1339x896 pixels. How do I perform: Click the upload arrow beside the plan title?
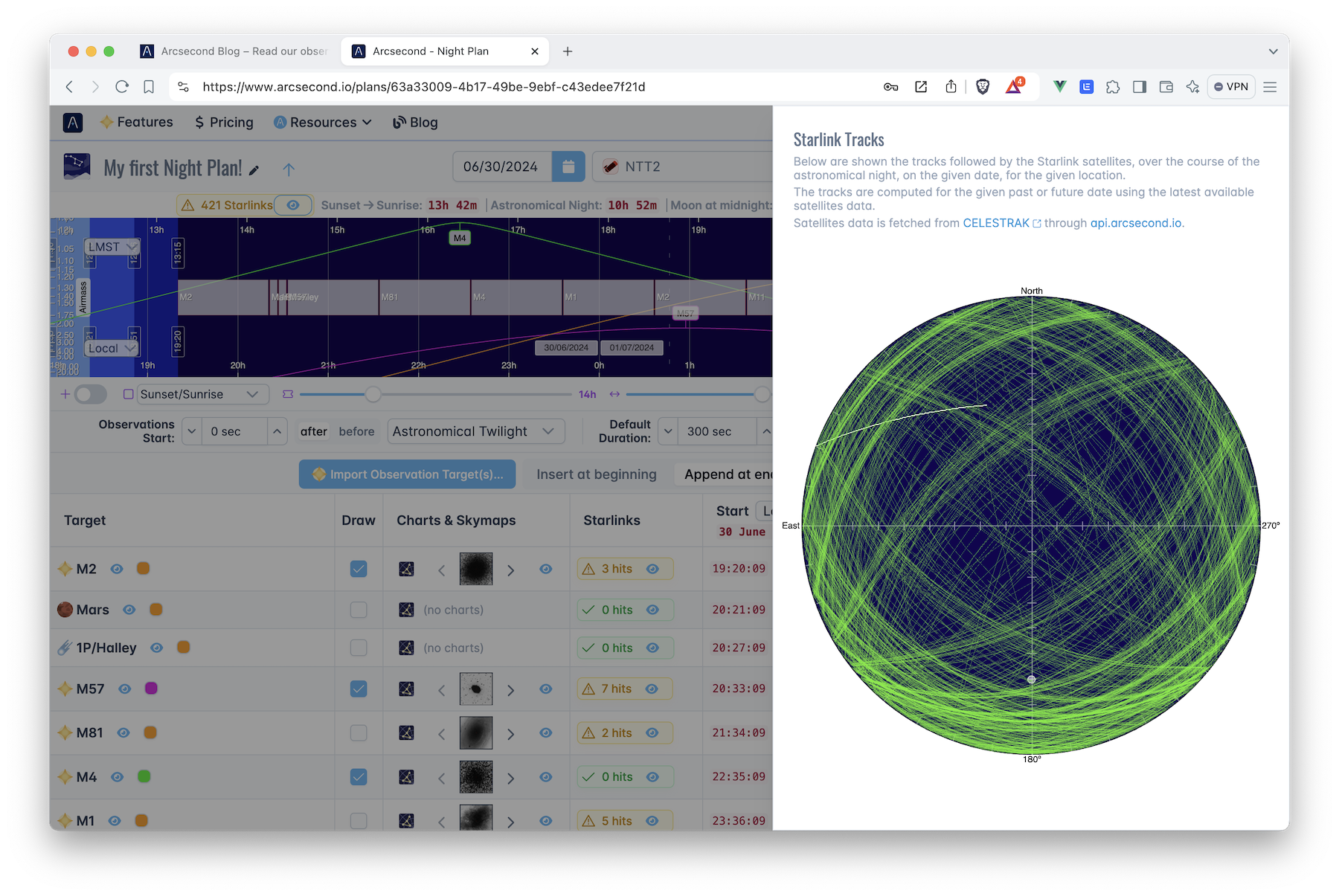[x=289, y=169]
